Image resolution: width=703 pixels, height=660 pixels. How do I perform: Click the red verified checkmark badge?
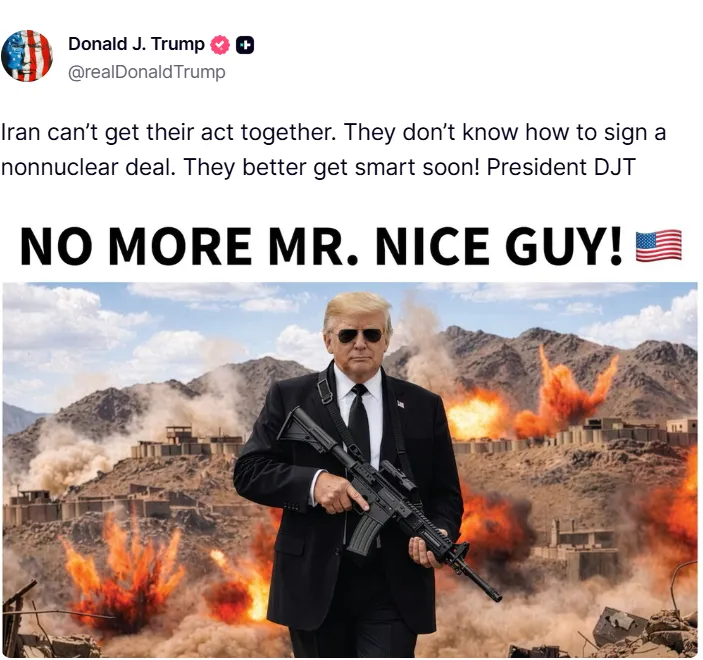coord(220,45)
